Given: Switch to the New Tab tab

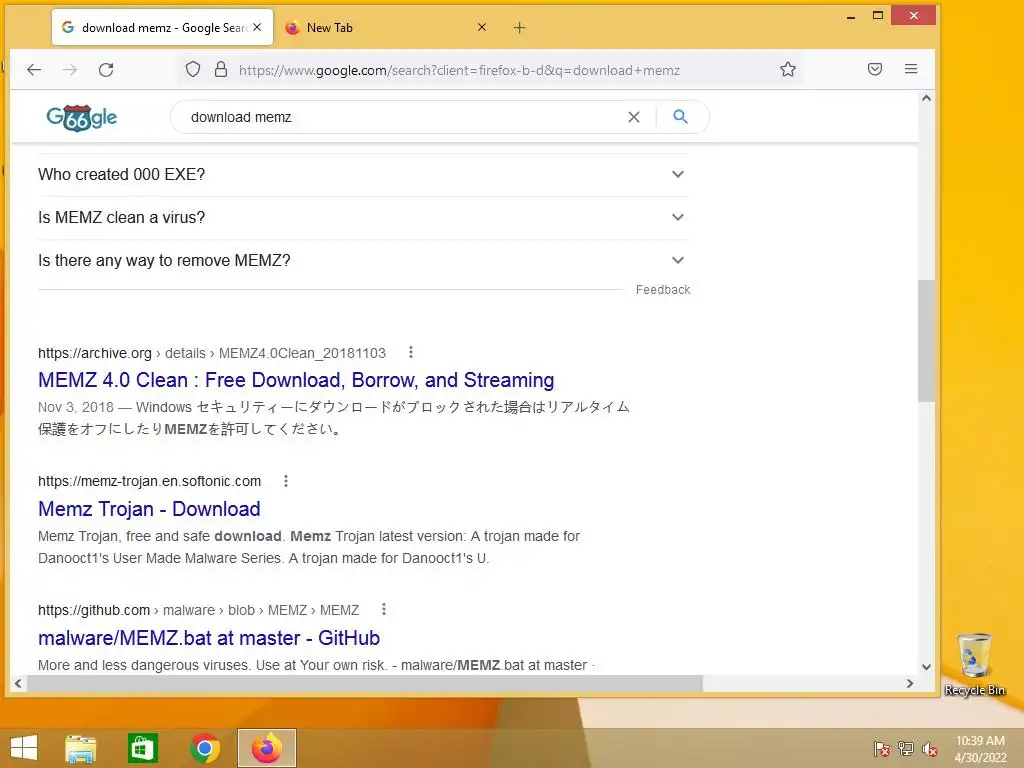Looking at the screenshot, I should [x=385, y=27].
